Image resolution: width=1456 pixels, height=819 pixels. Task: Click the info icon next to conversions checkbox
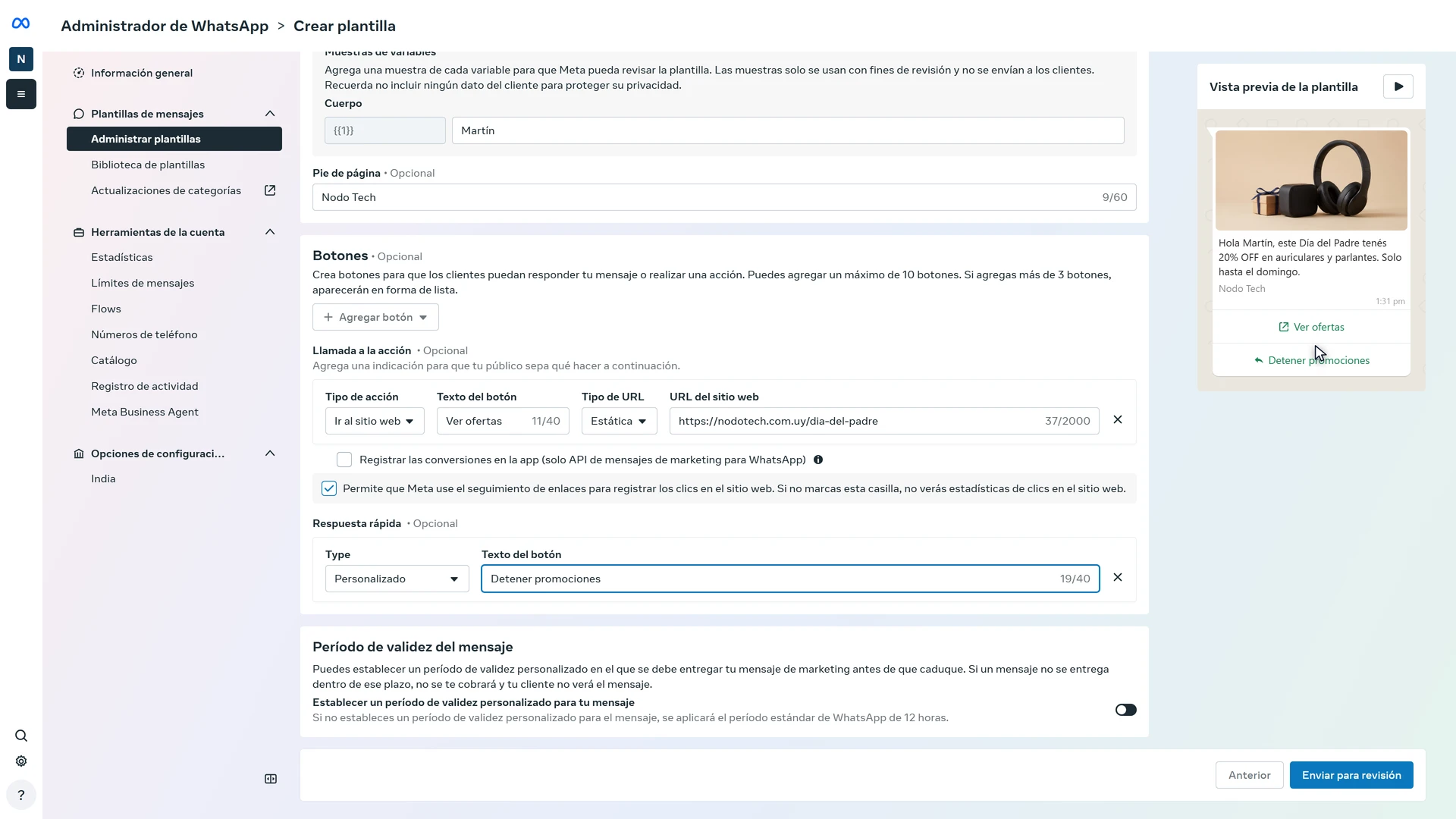click(818, 460)
